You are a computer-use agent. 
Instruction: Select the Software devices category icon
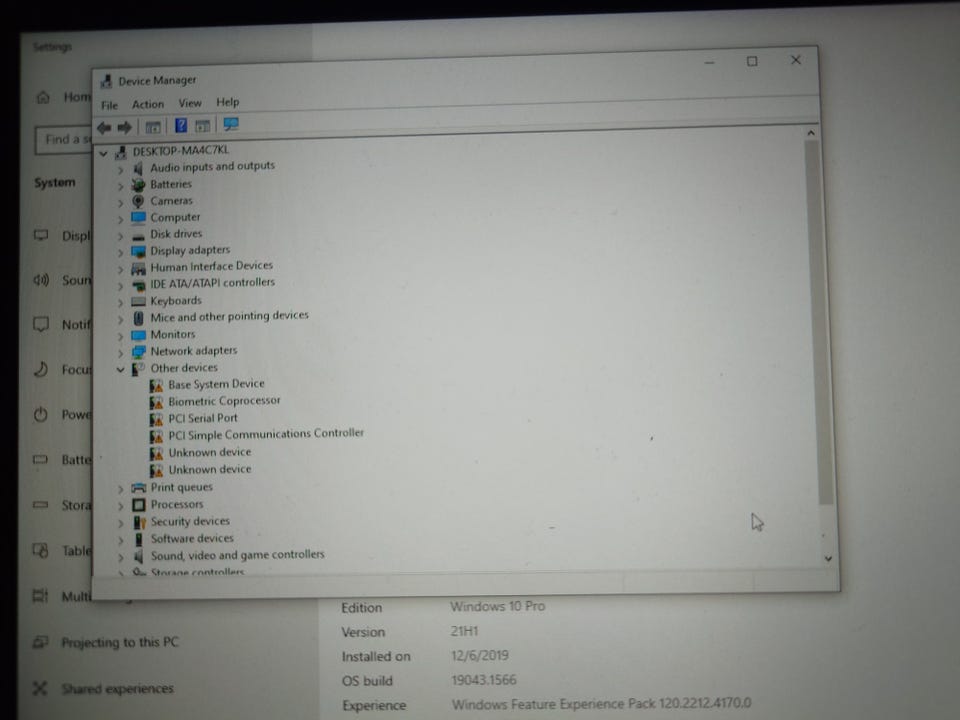click(x=139, y=539)
